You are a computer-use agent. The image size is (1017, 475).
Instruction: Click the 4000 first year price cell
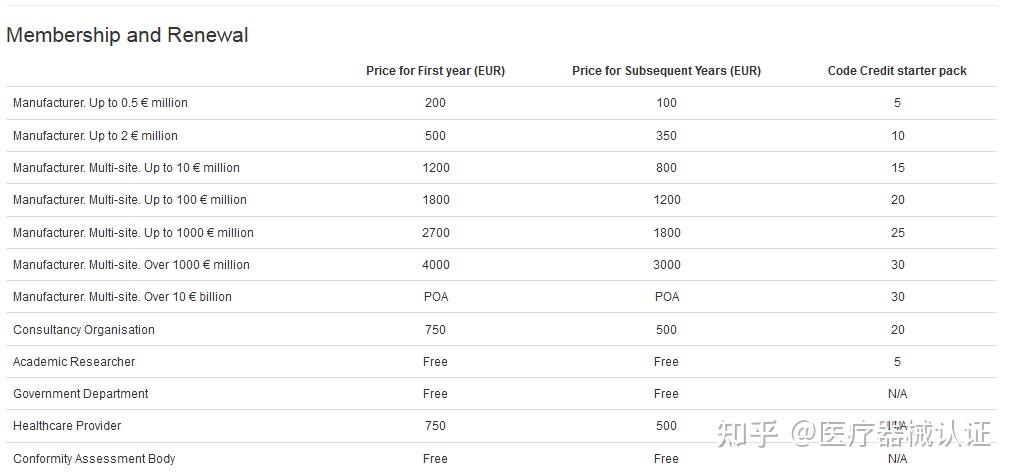436,265
